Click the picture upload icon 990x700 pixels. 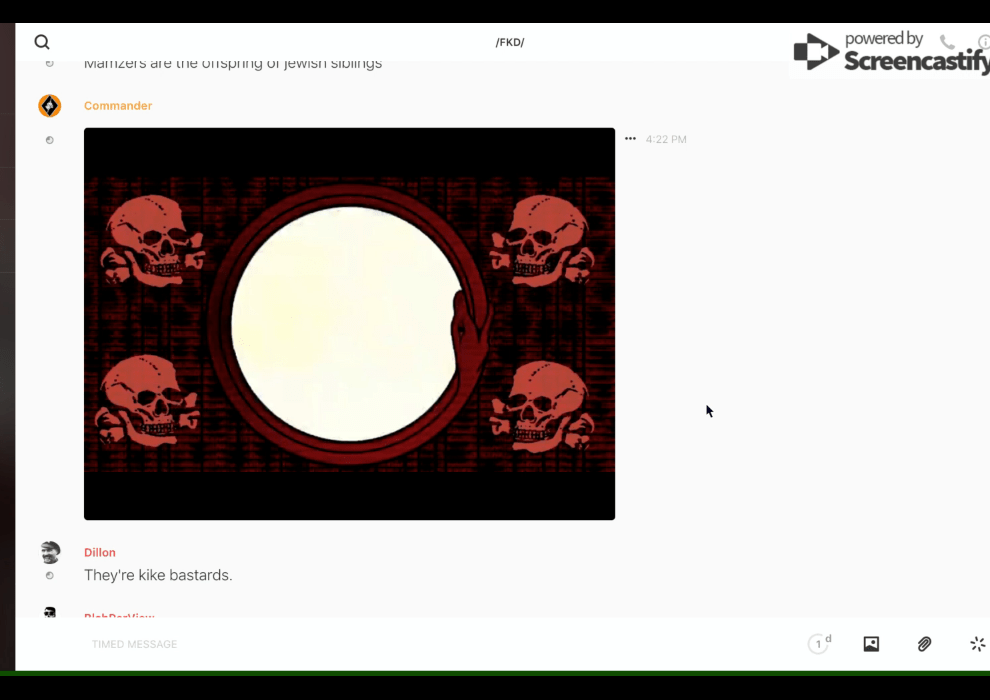coord(871,644)
